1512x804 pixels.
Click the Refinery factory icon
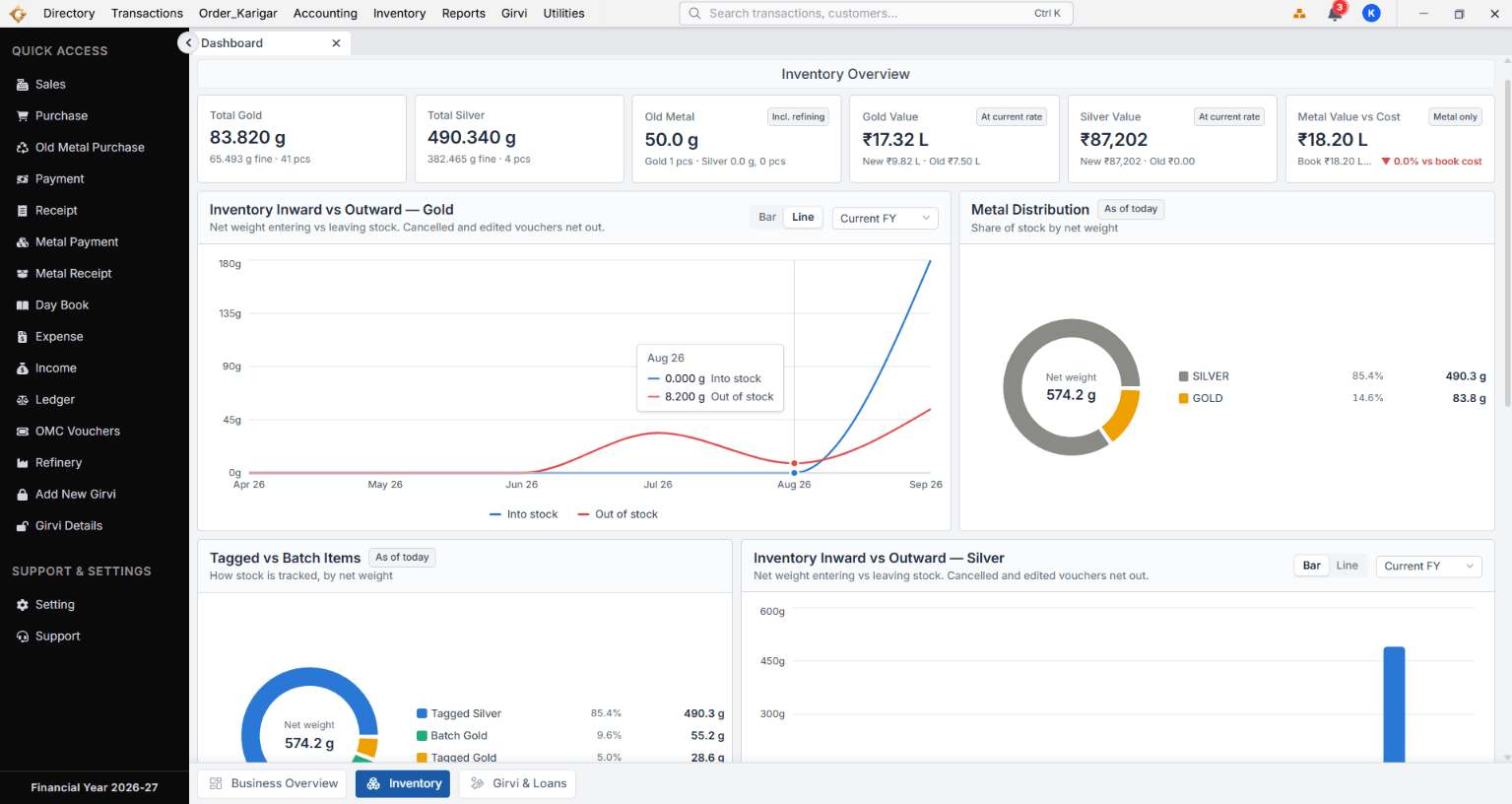(23, 463)
